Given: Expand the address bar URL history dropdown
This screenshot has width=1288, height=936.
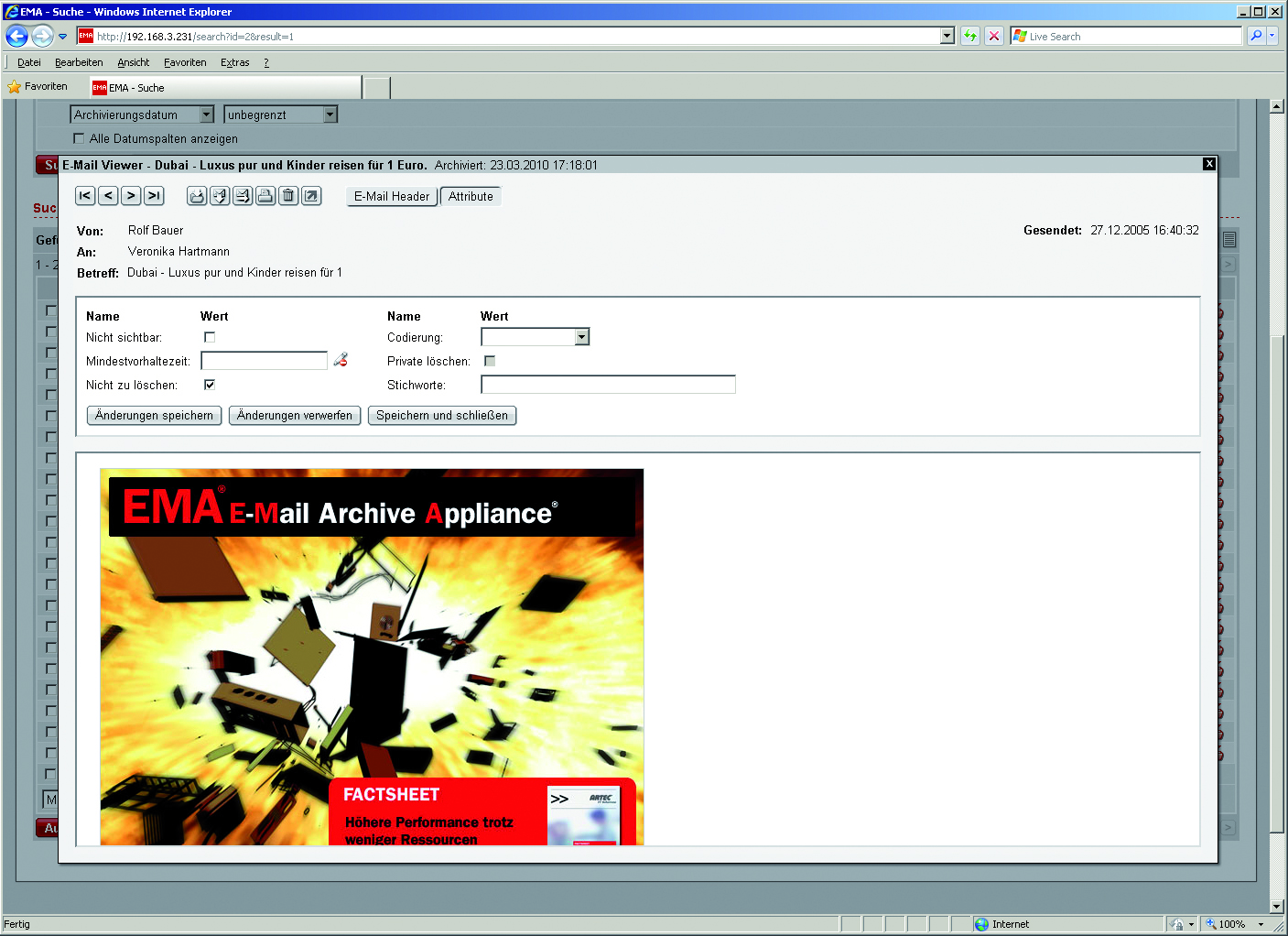Looking at the screenshot, I should [947, 36].
